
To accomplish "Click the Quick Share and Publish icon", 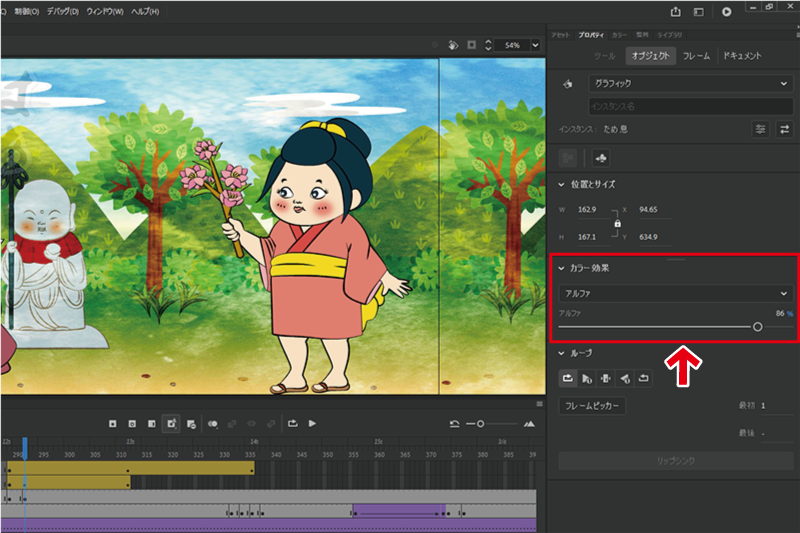I will coord(676,11).
